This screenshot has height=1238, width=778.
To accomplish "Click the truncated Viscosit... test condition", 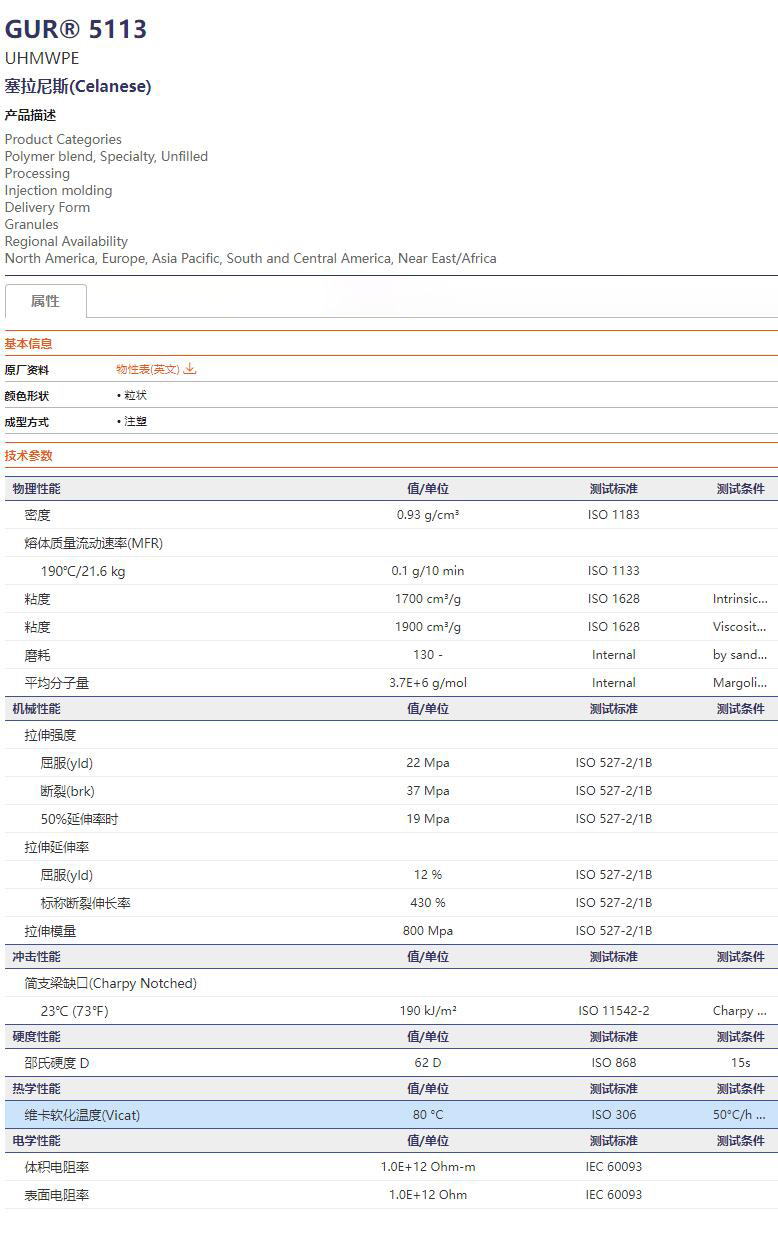I will (740, 627).
